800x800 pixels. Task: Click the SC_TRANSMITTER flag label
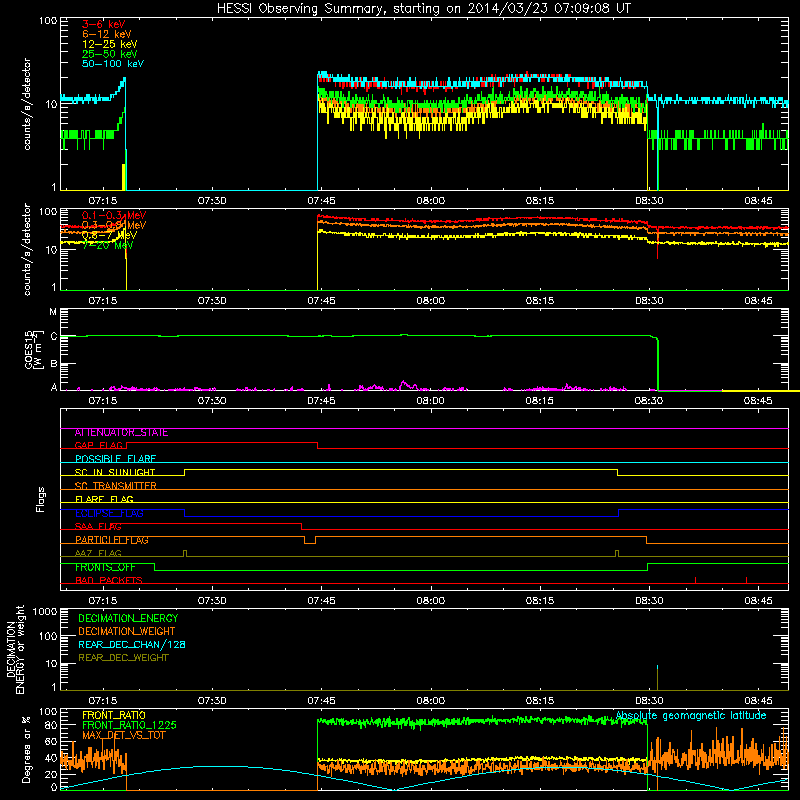(x=116, y=486)
